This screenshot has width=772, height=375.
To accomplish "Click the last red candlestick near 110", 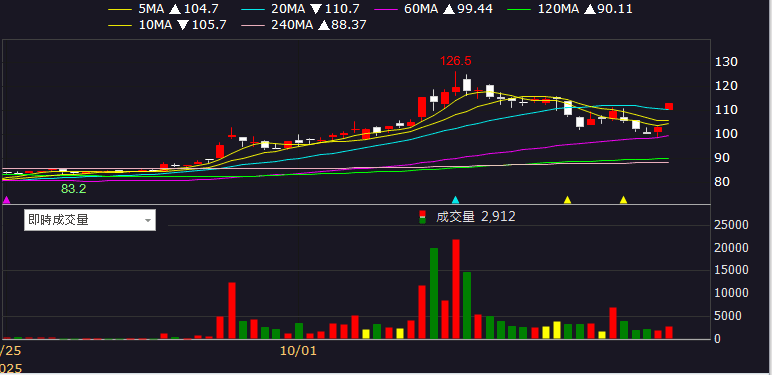I will click(x=669, y=106).
